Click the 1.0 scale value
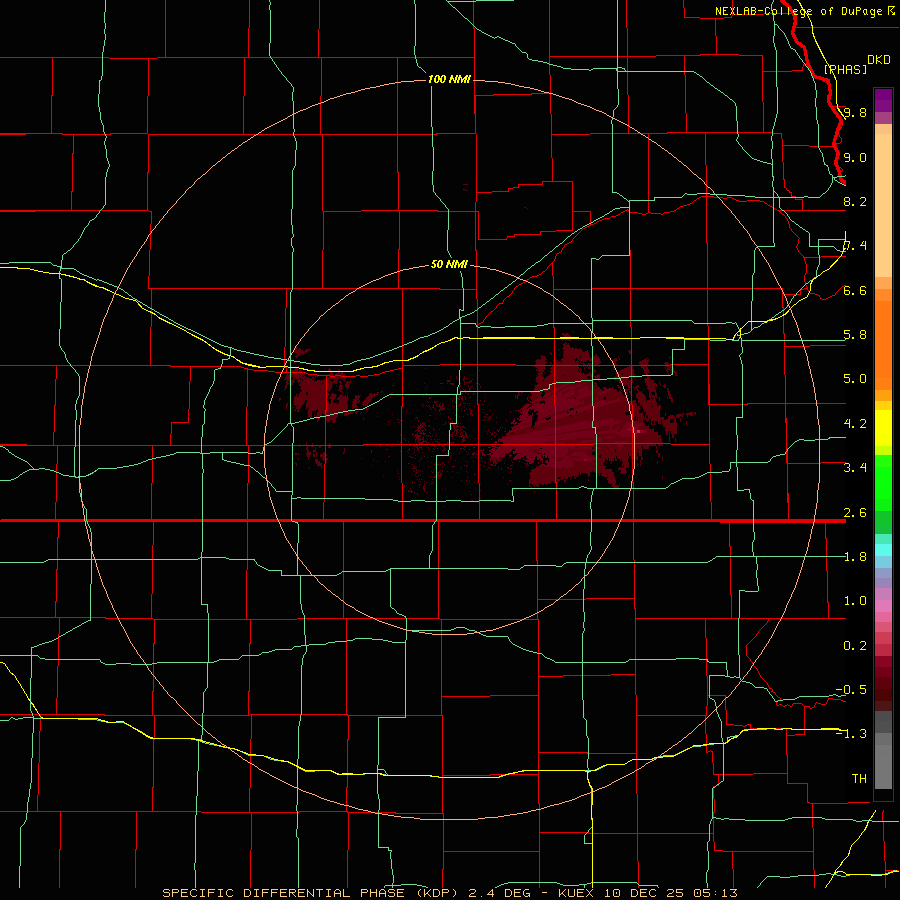900x900 pixels. [855, 601]
